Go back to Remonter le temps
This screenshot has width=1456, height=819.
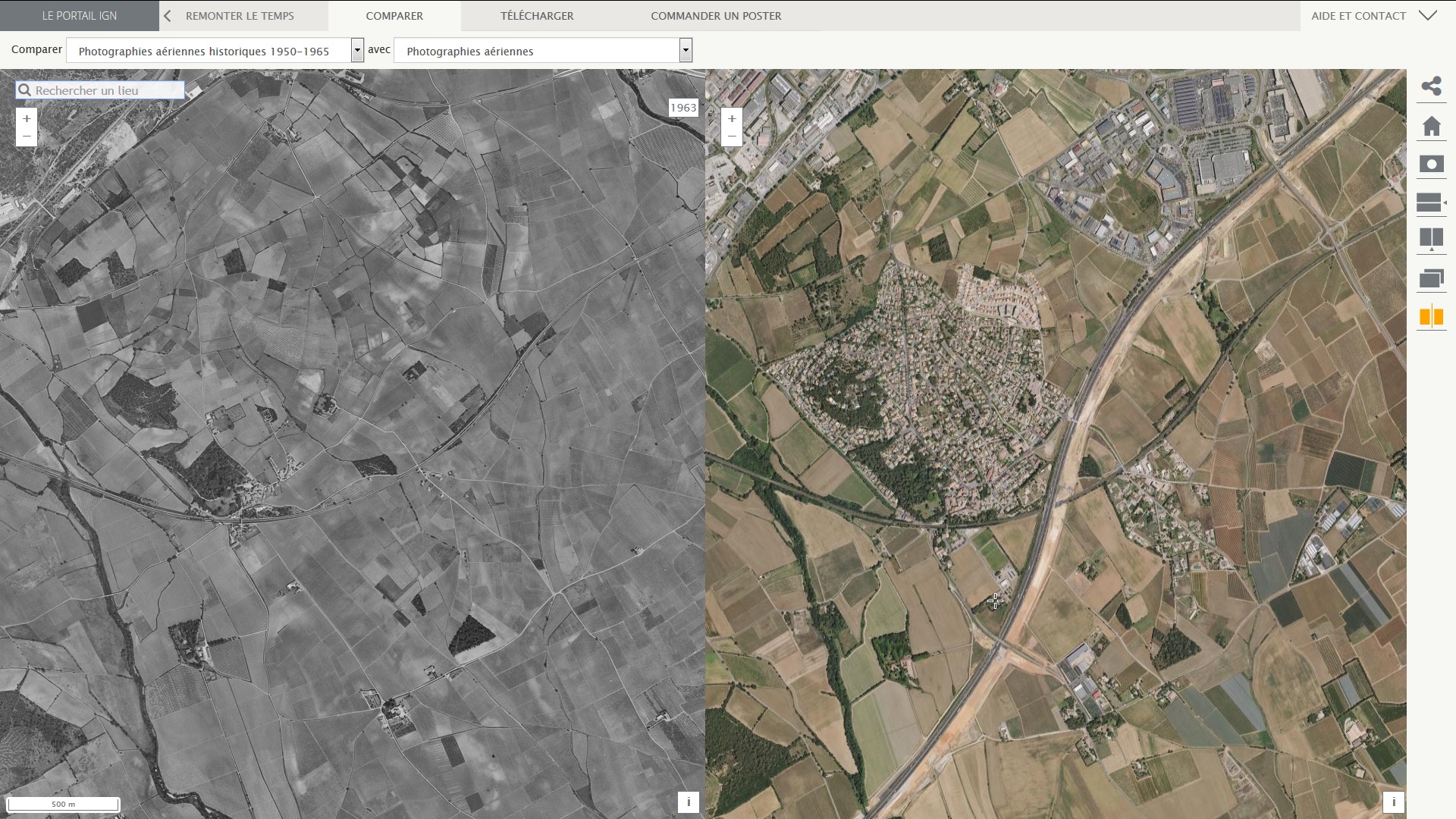coord(240,16)
